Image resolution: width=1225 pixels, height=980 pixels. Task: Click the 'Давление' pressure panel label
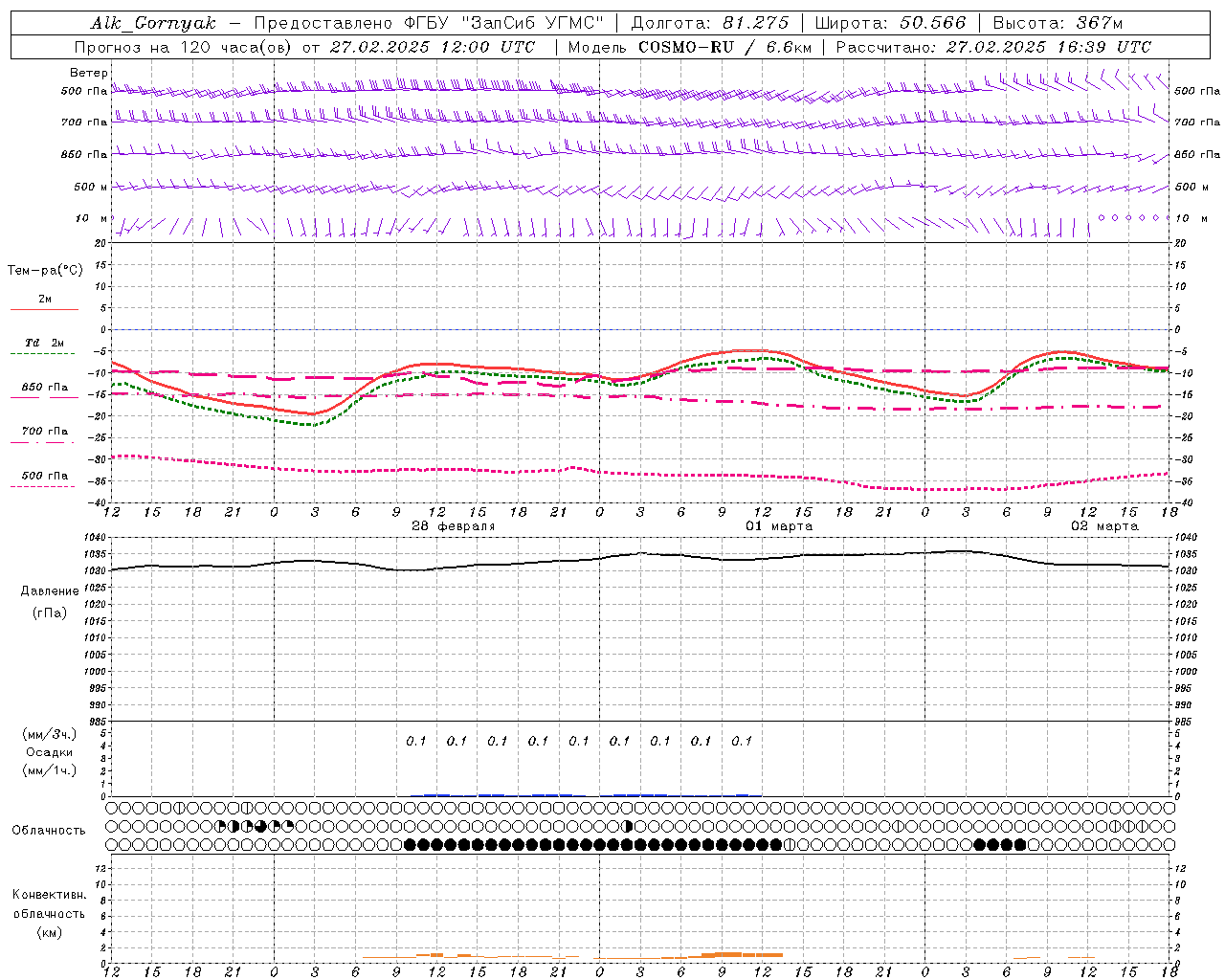(50, 591)
